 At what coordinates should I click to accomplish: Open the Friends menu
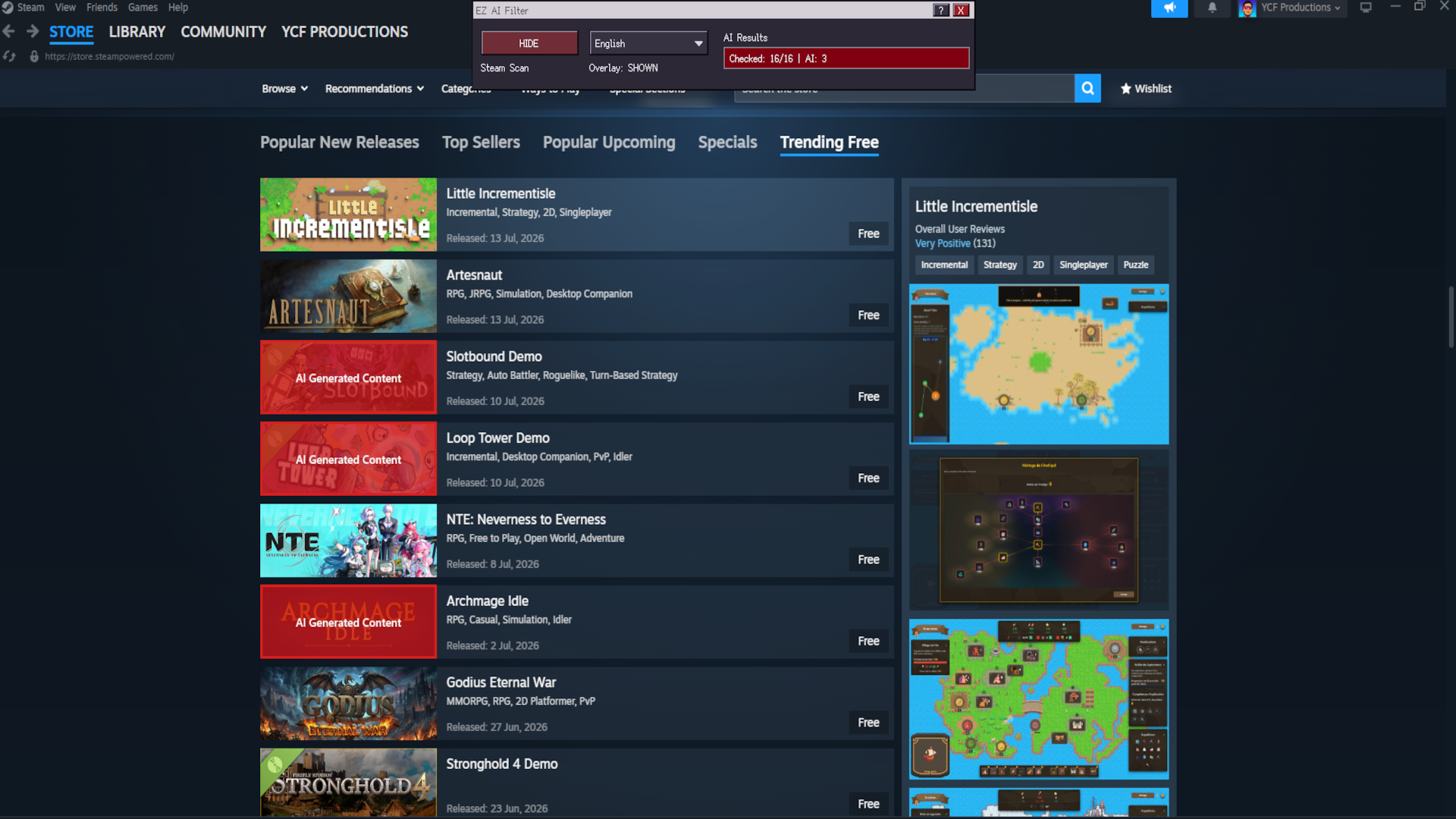102,8
